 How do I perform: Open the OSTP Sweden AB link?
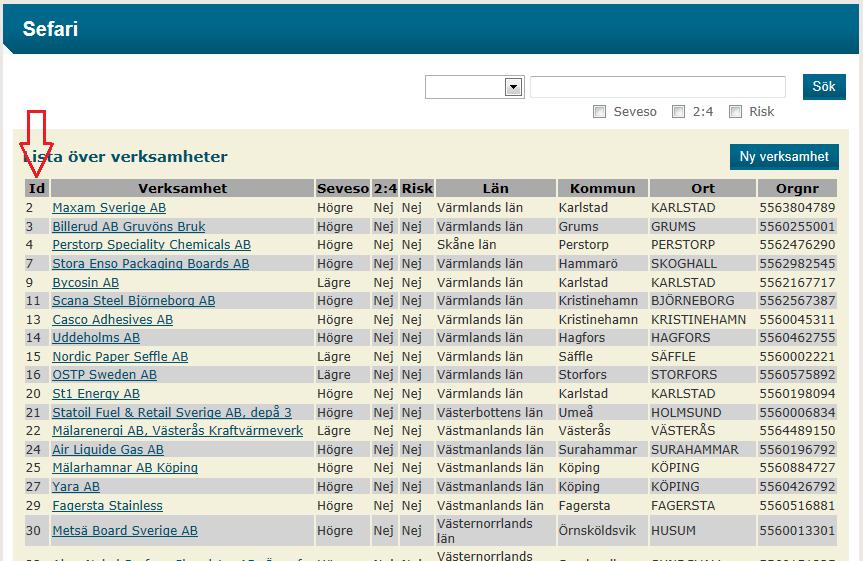[105, 375]
